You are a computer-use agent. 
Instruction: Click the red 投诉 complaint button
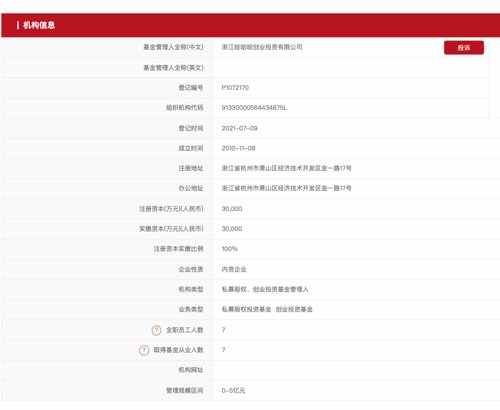coord(464,48)
